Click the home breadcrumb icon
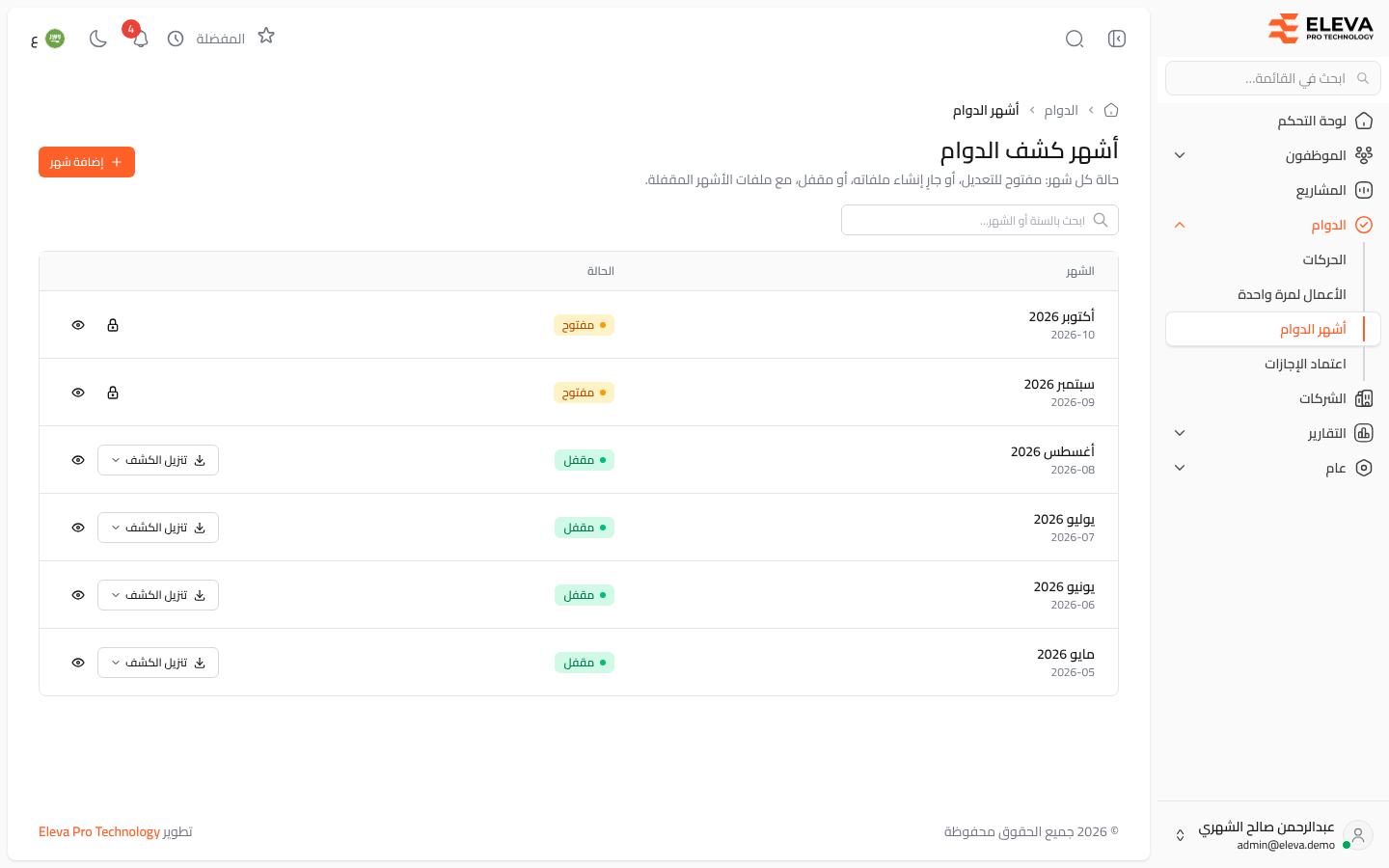 [1111, 110]
